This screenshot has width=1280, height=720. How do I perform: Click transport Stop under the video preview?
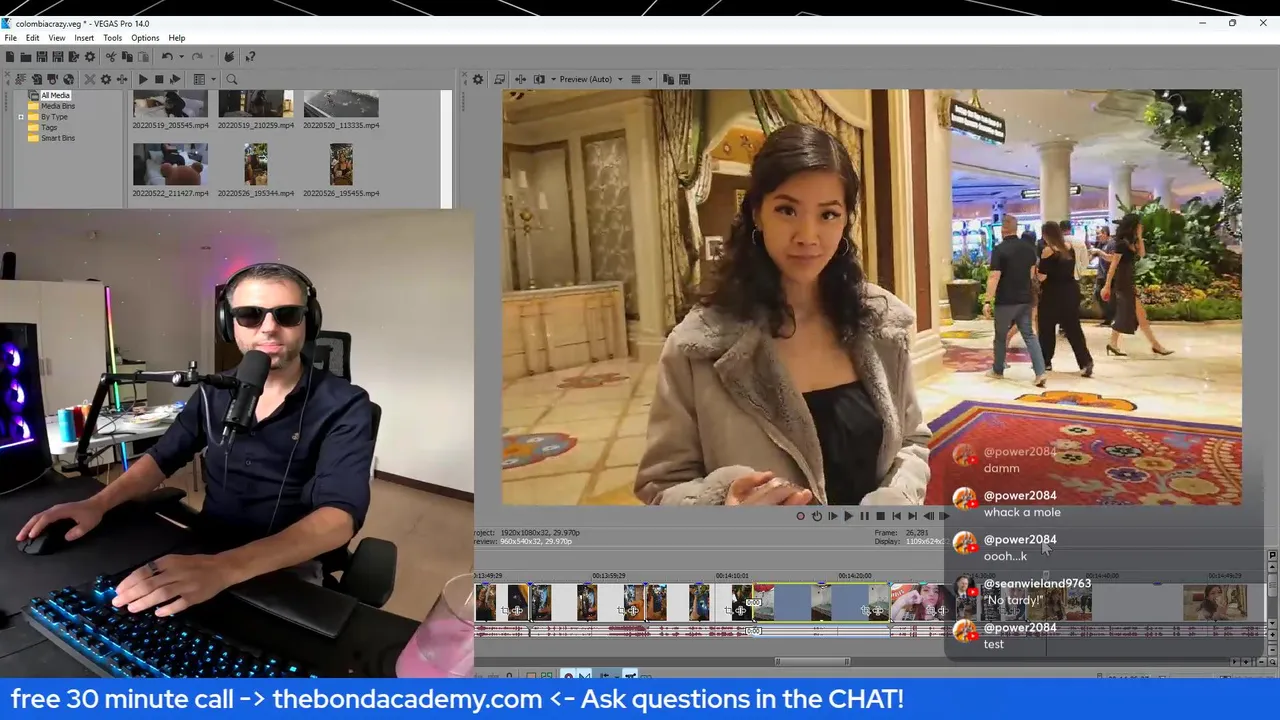pyautogui.click(x=881, y=516)
